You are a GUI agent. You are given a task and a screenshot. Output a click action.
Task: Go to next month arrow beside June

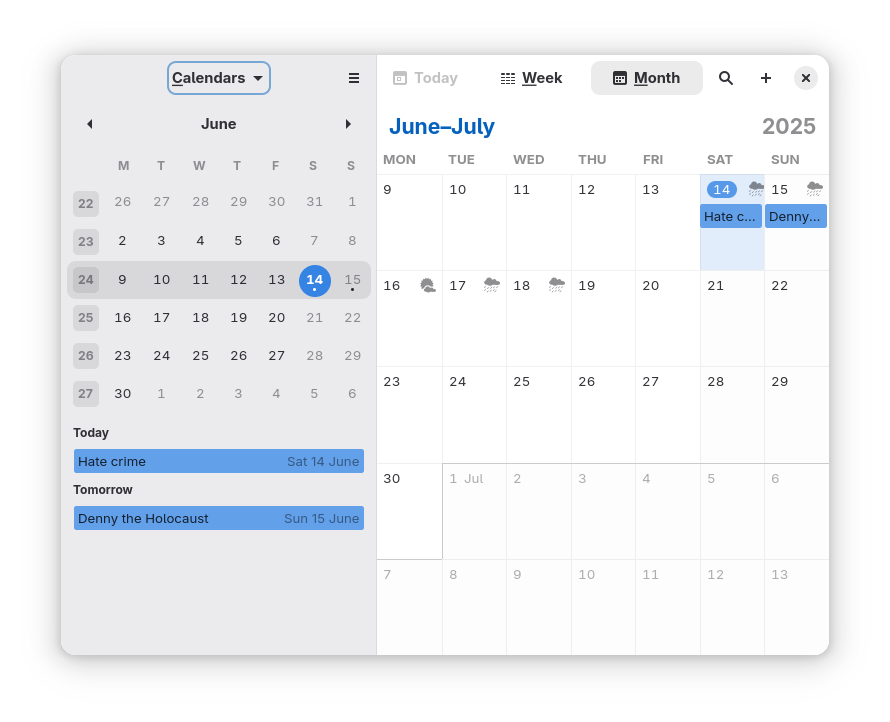click(348, 124)
